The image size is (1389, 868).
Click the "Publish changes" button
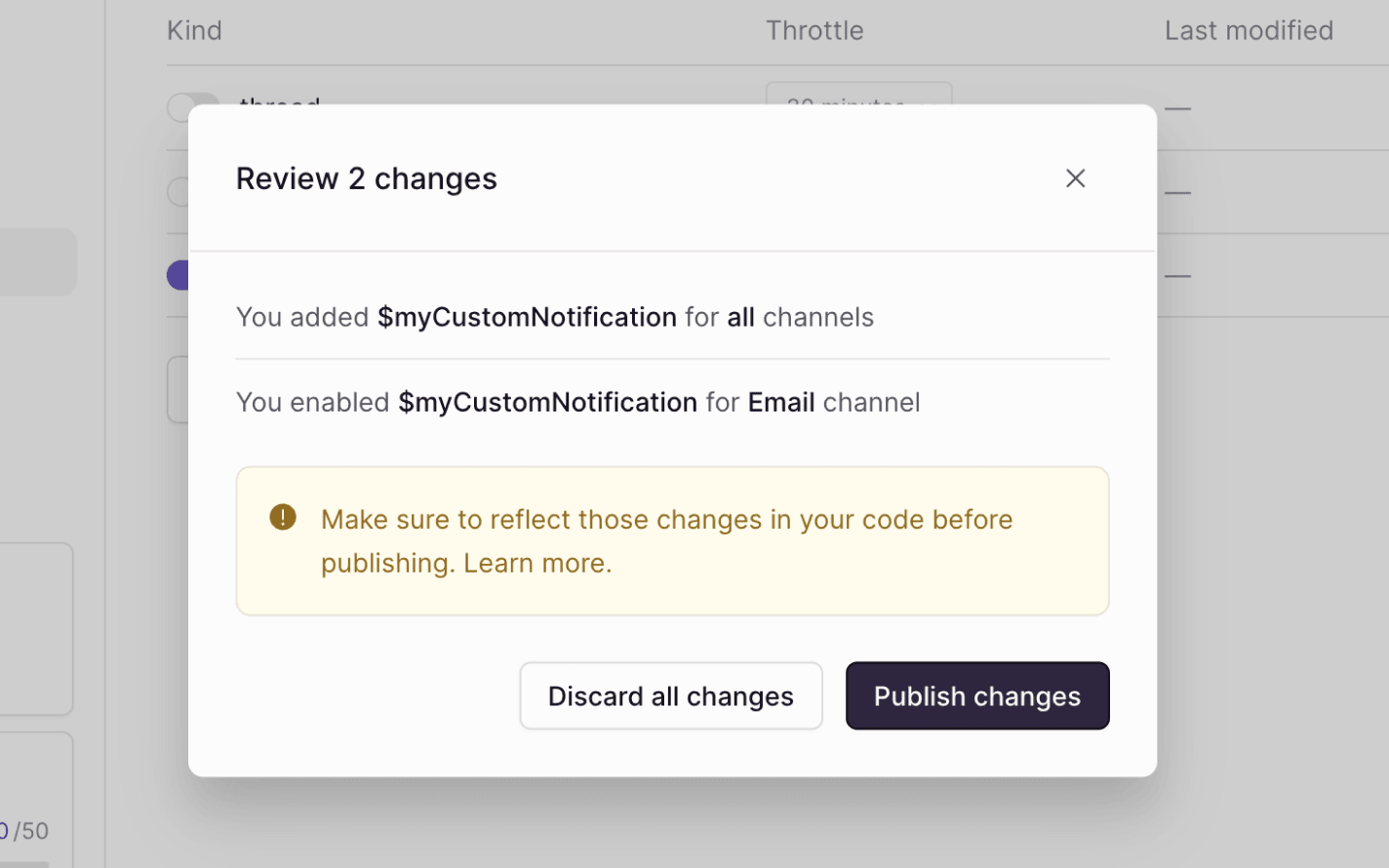point(976,695)
